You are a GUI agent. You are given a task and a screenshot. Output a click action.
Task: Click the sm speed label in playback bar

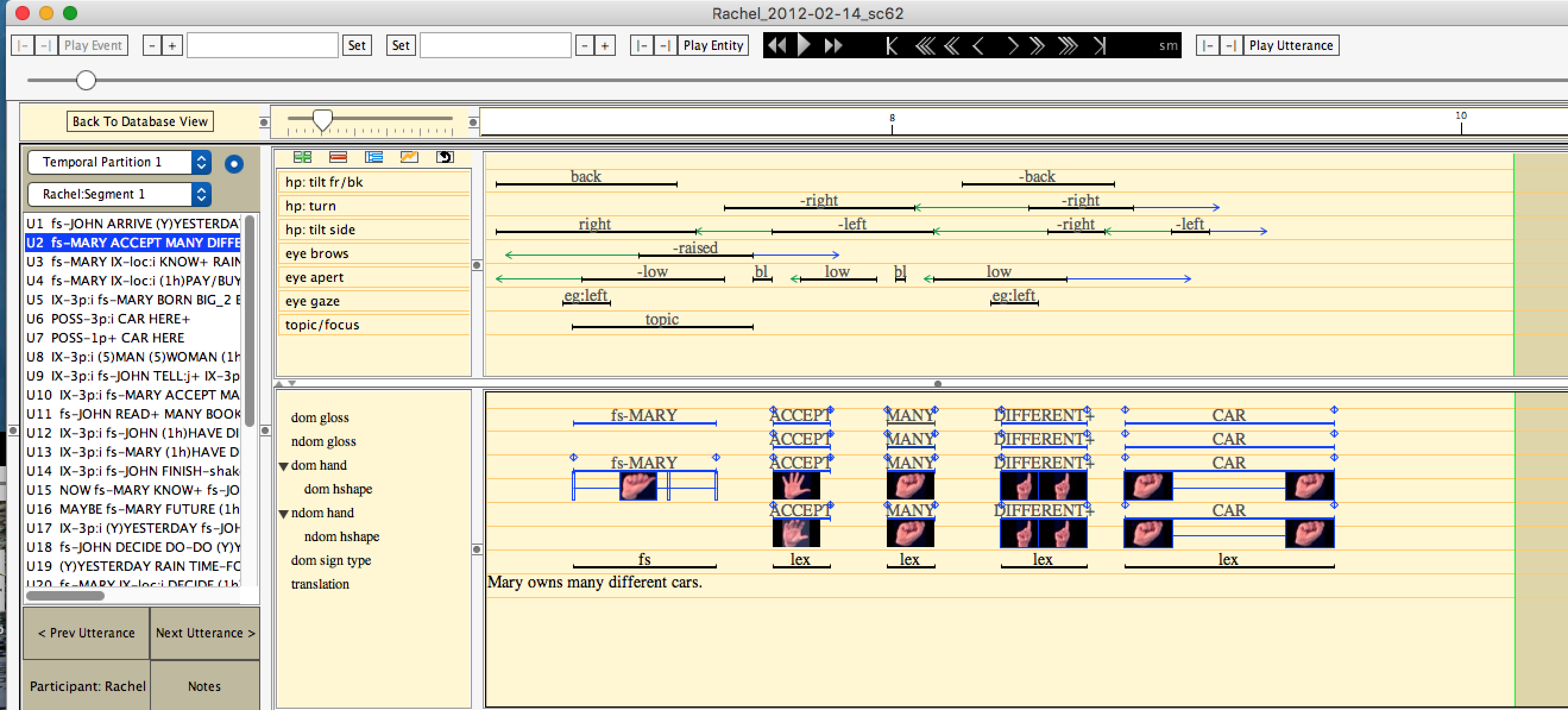pyautogui.click(x=1167, y=46)
